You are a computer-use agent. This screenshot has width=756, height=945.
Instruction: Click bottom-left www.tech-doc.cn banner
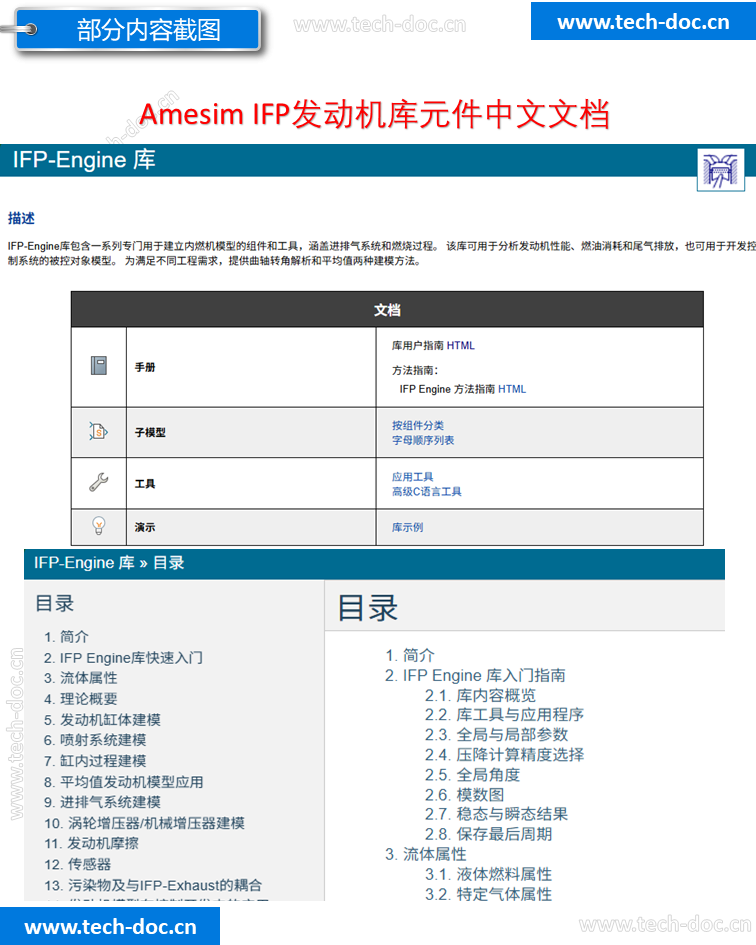coord(110,926)
